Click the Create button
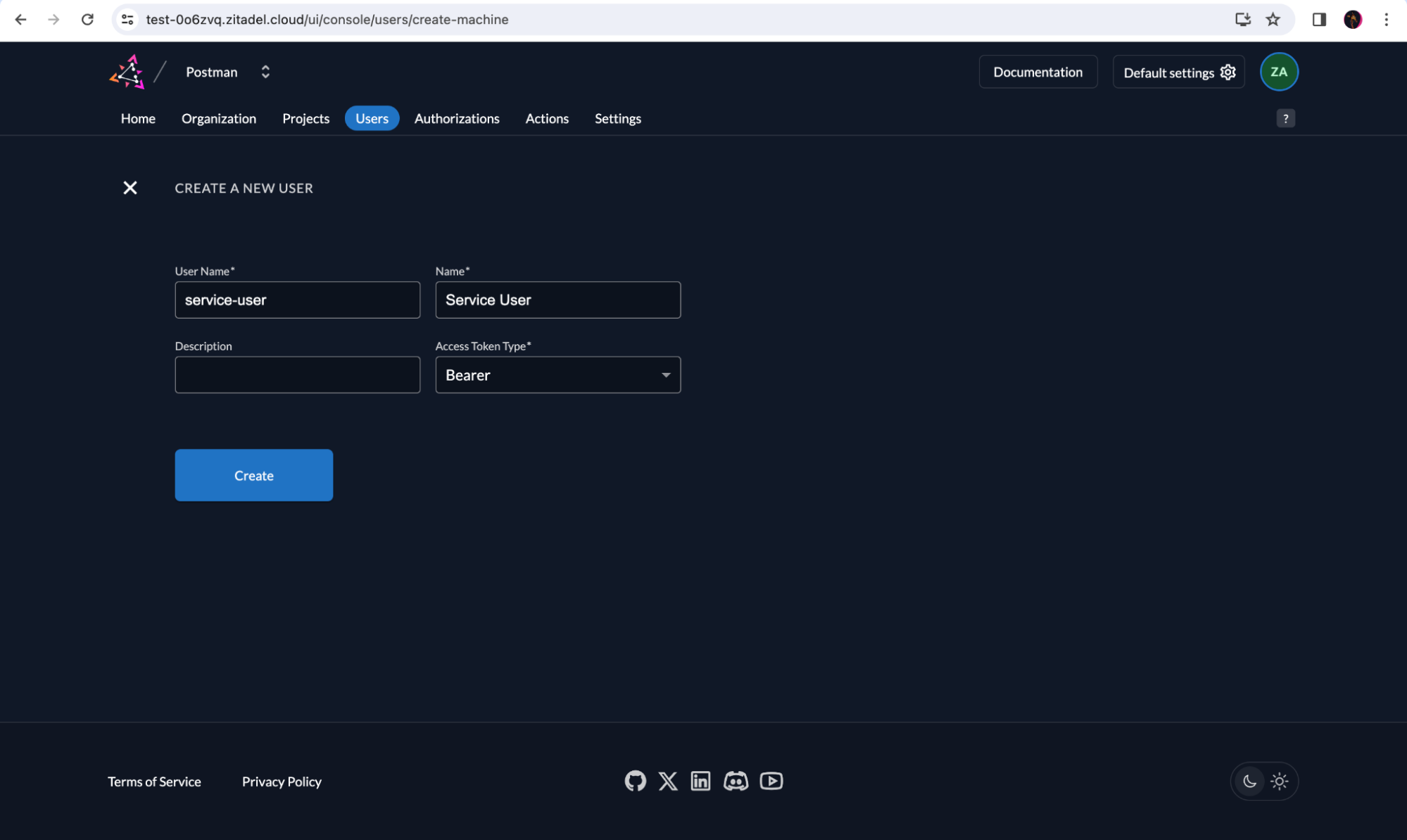The height and width of the screenshot is (840, 1407). 254,475
